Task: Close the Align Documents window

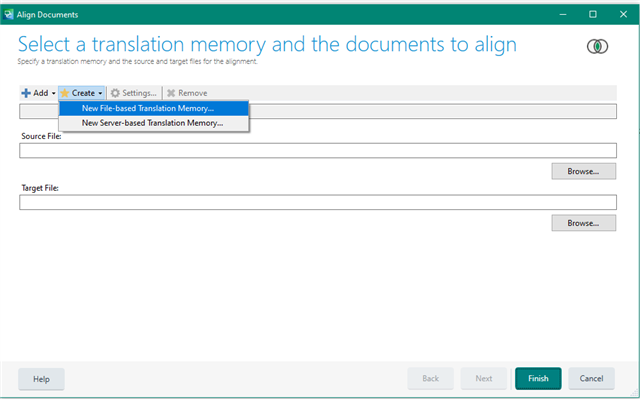Action: pos(623,15)
